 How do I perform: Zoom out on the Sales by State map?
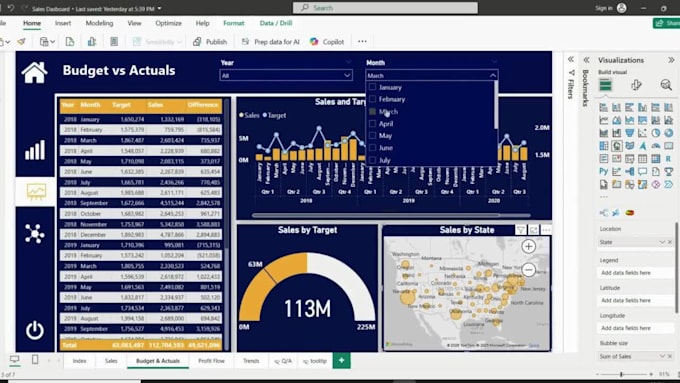pyautogui.click(x=528, y=269)
